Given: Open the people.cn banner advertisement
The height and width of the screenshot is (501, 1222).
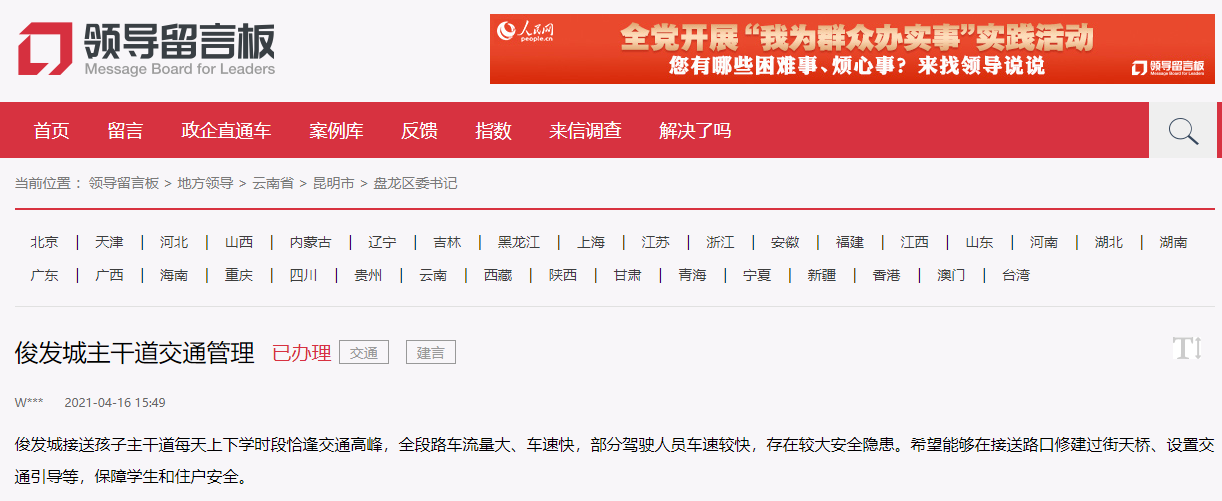Looking at the screenshot, I should click(x=852, y=49).
